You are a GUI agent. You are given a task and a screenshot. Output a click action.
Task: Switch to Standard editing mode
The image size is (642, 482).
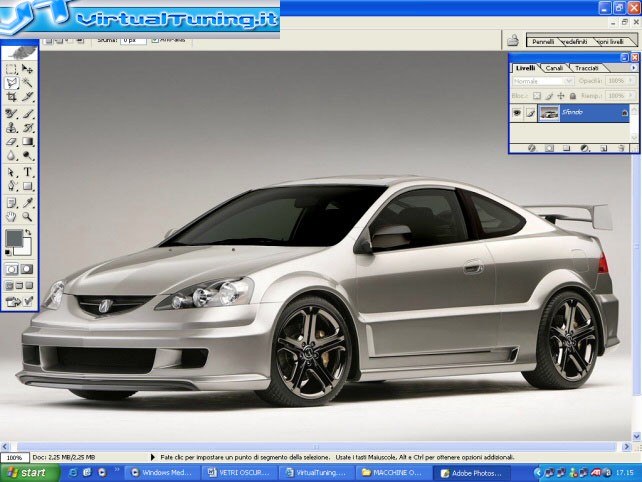point(11,269)
